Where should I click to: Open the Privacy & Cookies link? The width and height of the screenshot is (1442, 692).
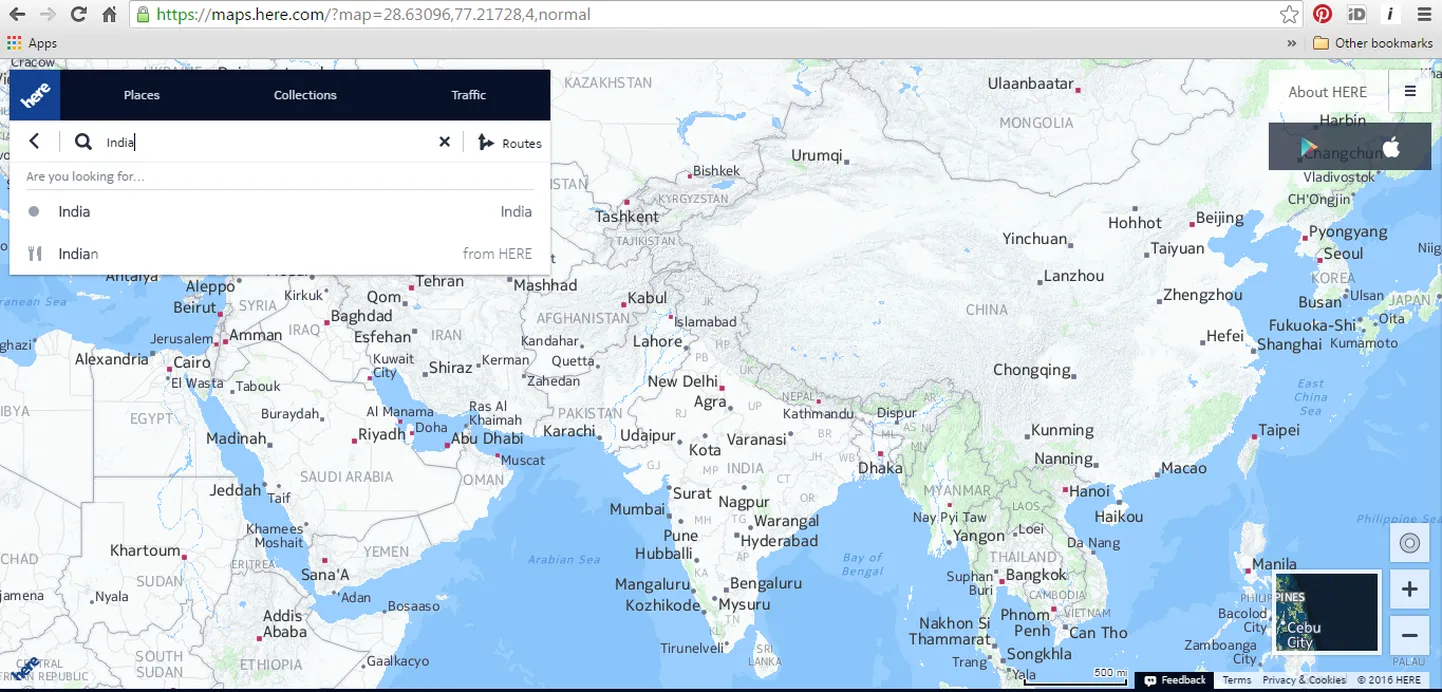[x=1304, y=680]
